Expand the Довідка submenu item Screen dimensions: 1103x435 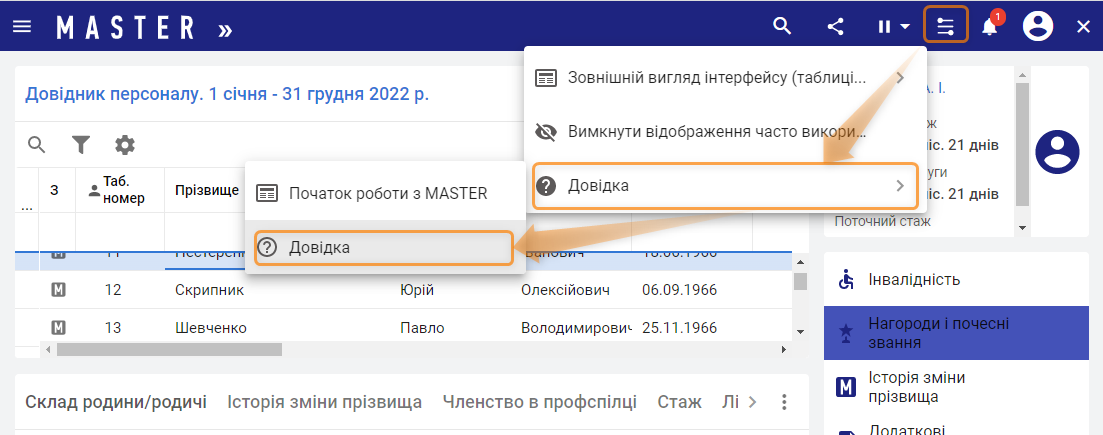723,186
